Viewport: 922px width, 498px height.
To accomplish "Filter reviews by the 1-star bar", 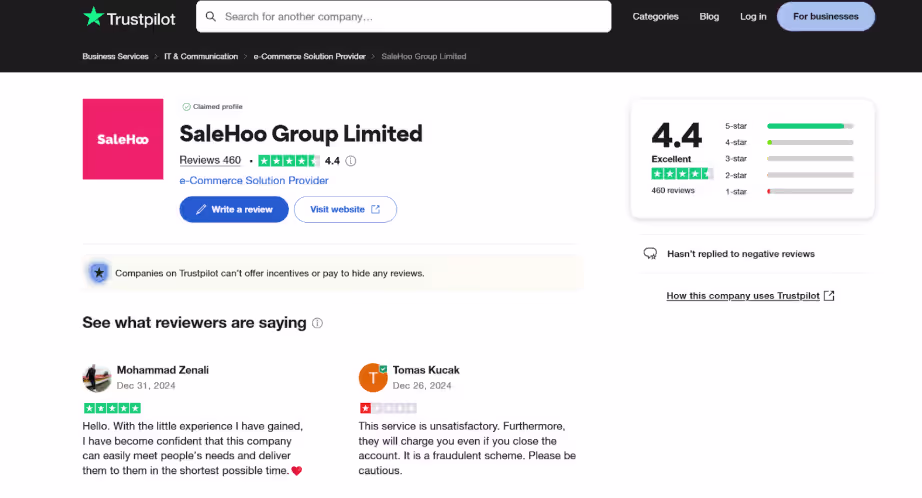I will [x=810, y=192].
